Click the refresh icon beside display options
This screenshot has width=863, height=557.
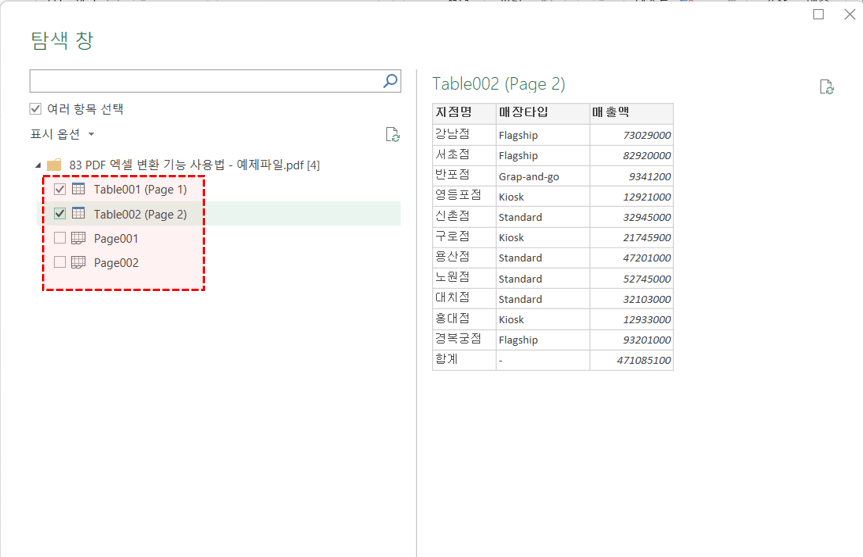click(x=392, y=134)
